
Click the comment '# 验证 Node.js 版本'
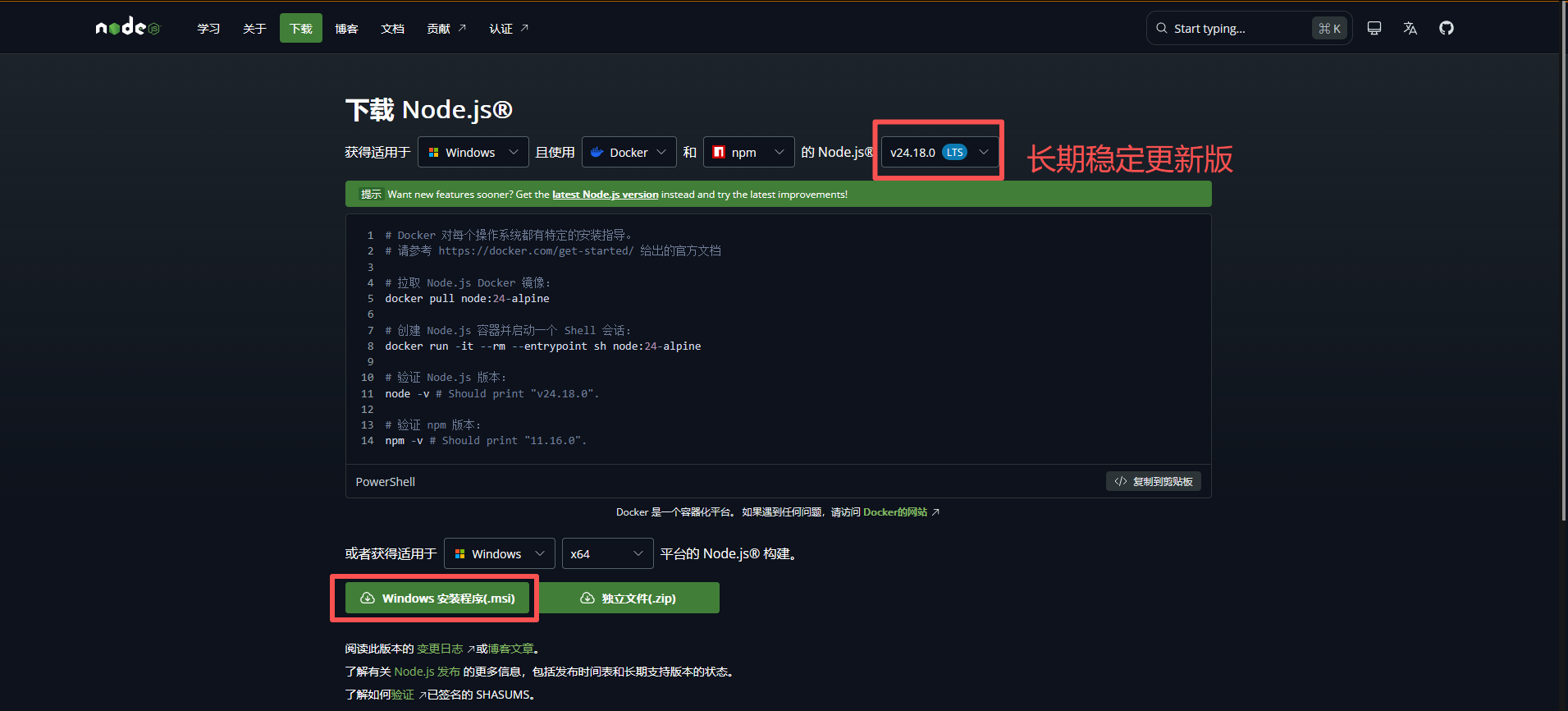[446, 378]
